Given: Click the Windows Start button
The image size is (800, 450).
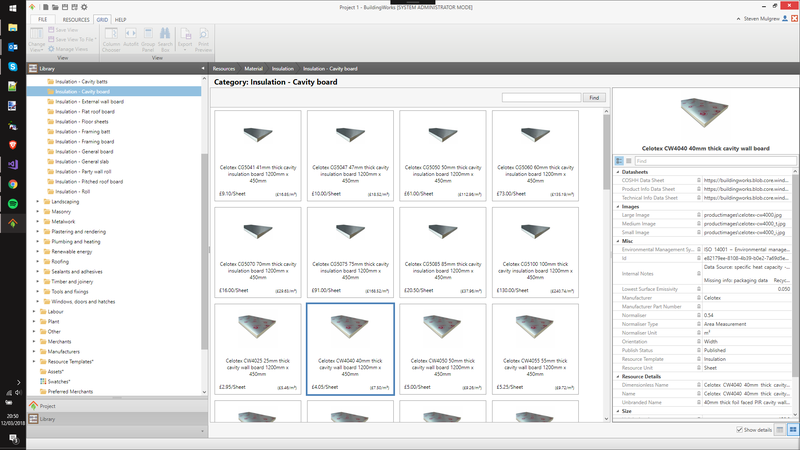Looking at the screenshot, I should coord(13,8).
